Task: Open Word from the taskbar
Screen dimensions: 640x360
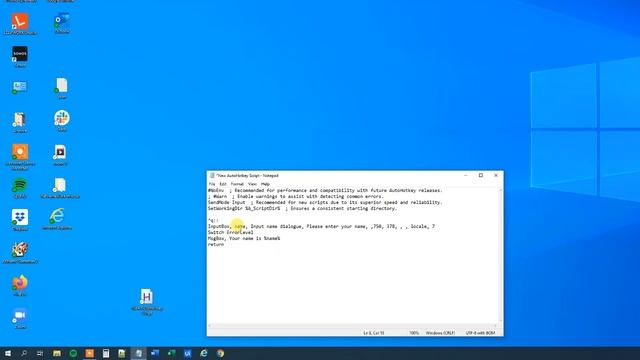Action: [x=155, y=353]
